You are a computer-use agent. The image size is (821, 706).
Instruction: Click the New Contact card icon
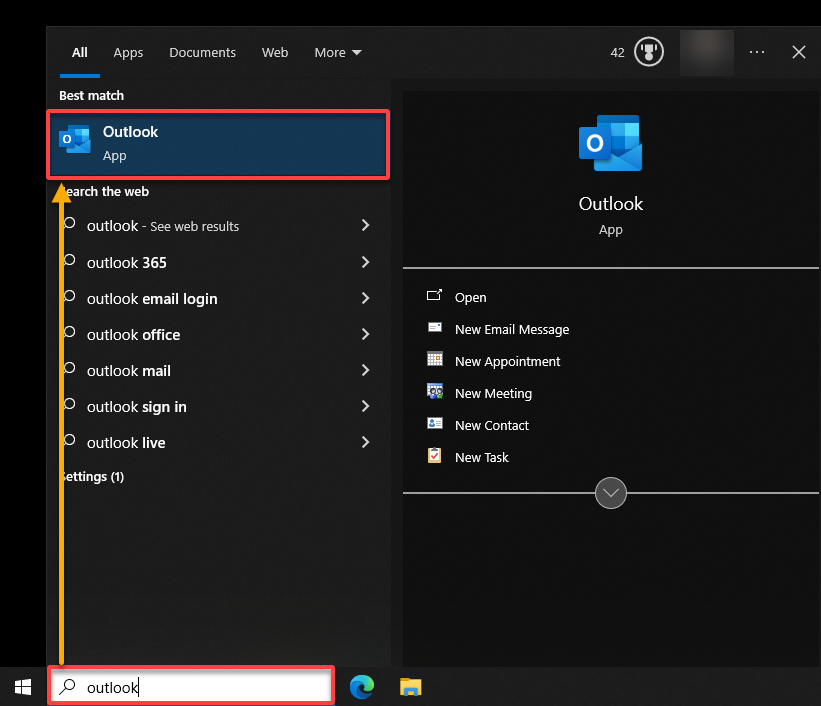click(x=435, y=423)
